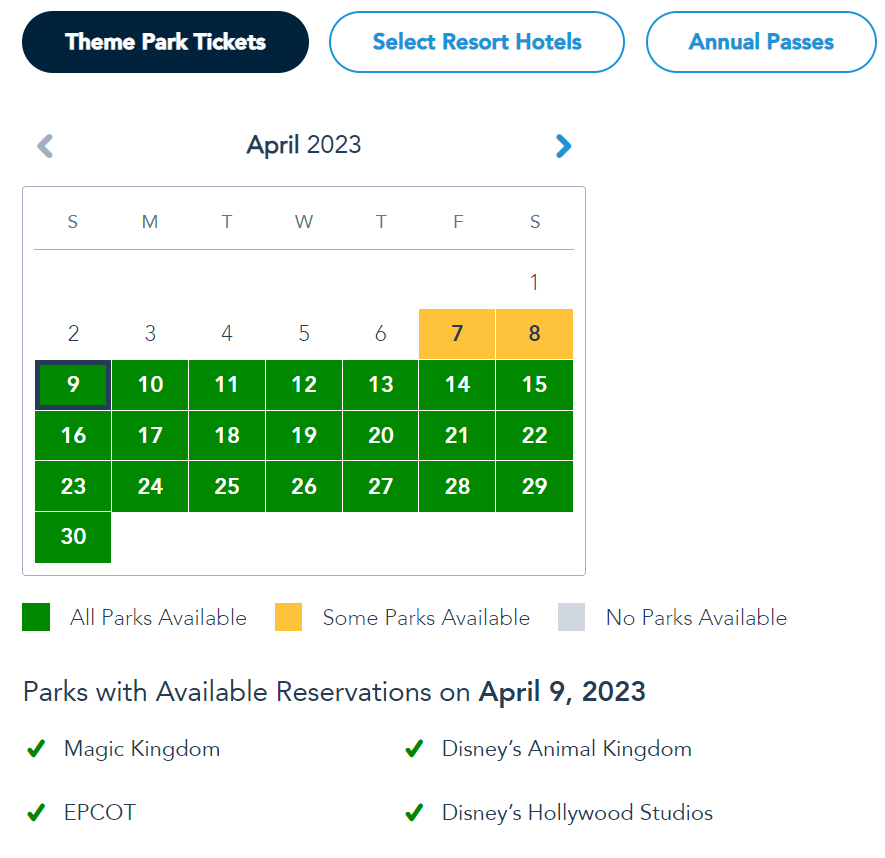Image resolution: width=885 pixels, height=858 pixels.
Task: Click the yellow Some Parks Available swatch
Action: (x=288, y=618)
